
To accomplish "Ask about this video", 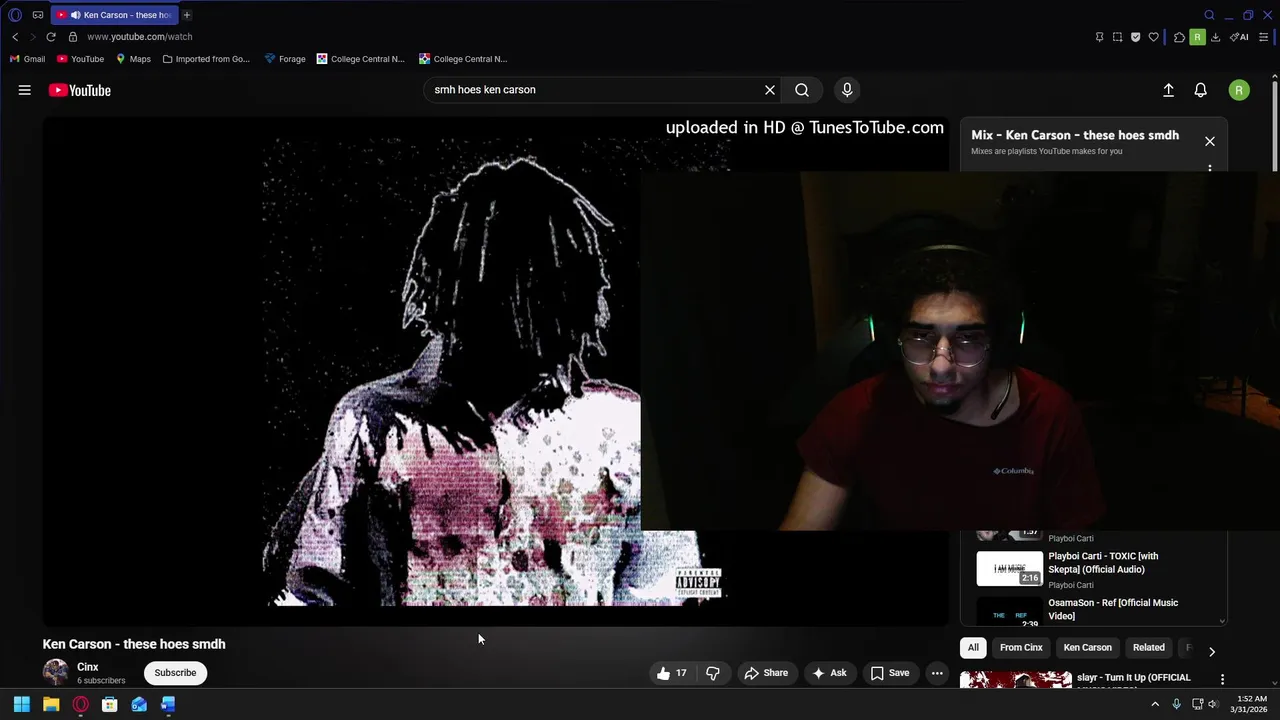I will (829, 673).
